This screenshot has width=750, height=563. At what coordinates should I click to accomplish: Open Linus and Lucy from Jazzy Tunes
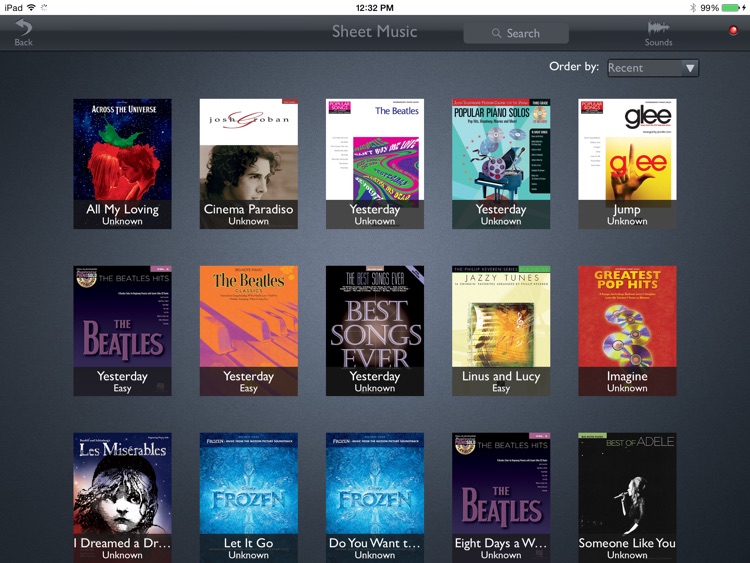click(501, 331)
